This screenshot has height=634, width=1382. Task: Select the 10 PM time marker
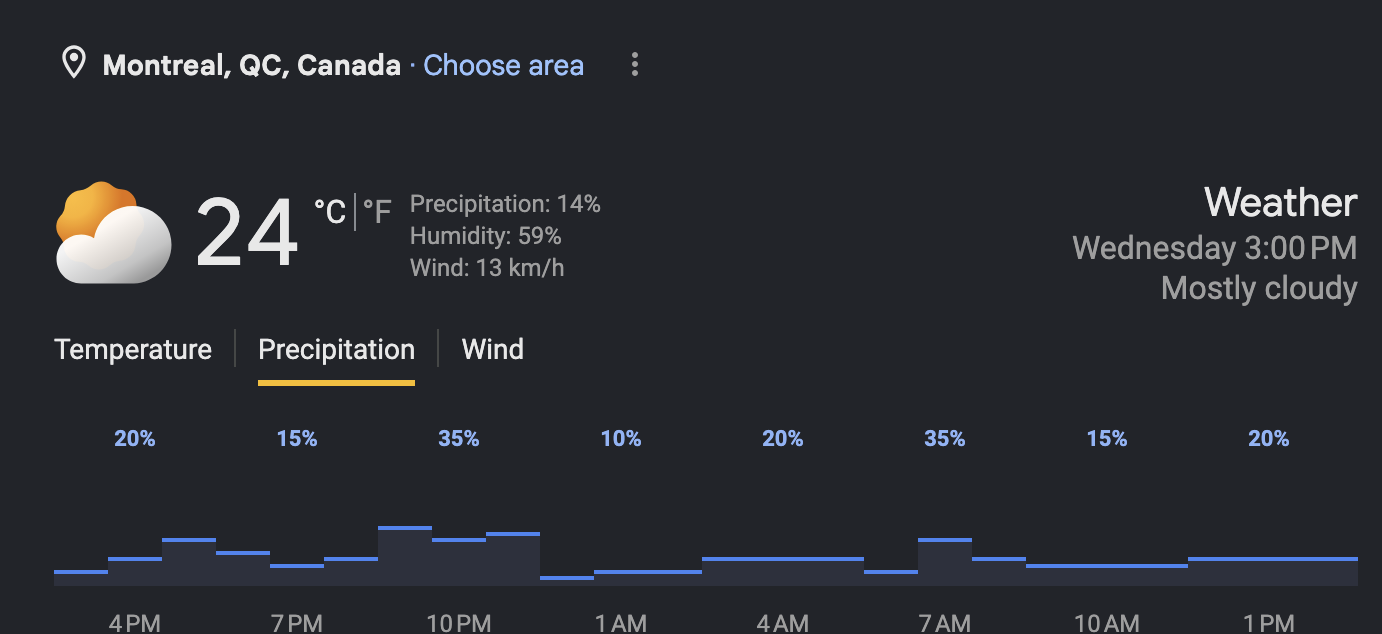pyautogui.click(x=459, y=623)
